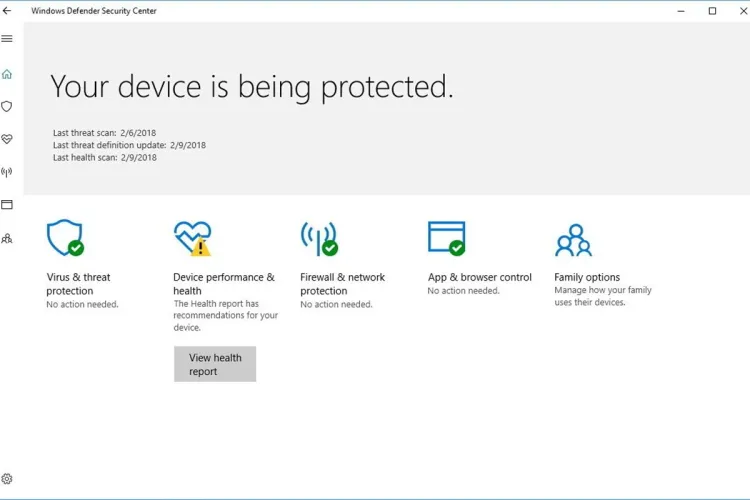Screen dimensions: 750x500
Task: Open Home from sidebar house icon
Action: [8, 74]
